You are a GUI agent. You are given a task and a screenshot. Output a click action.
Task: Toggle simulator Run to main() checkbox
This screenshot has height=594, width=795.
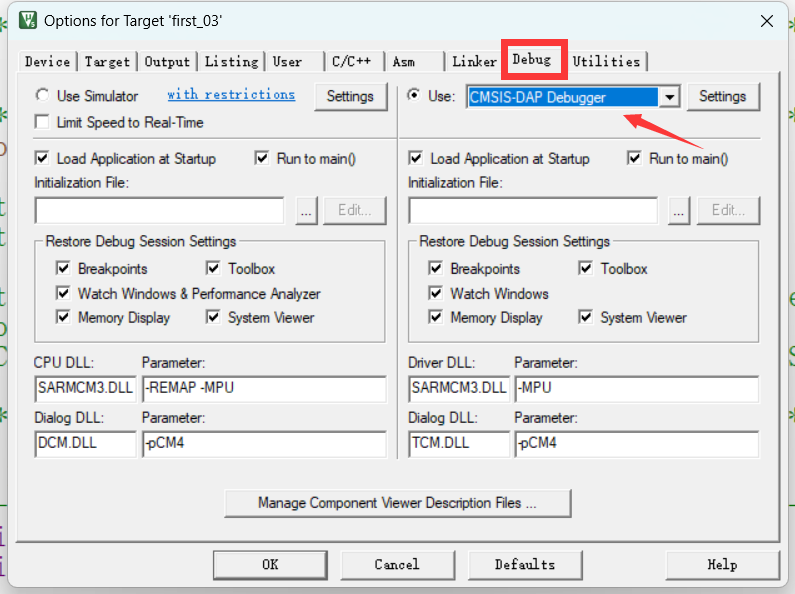pos(262,158)
